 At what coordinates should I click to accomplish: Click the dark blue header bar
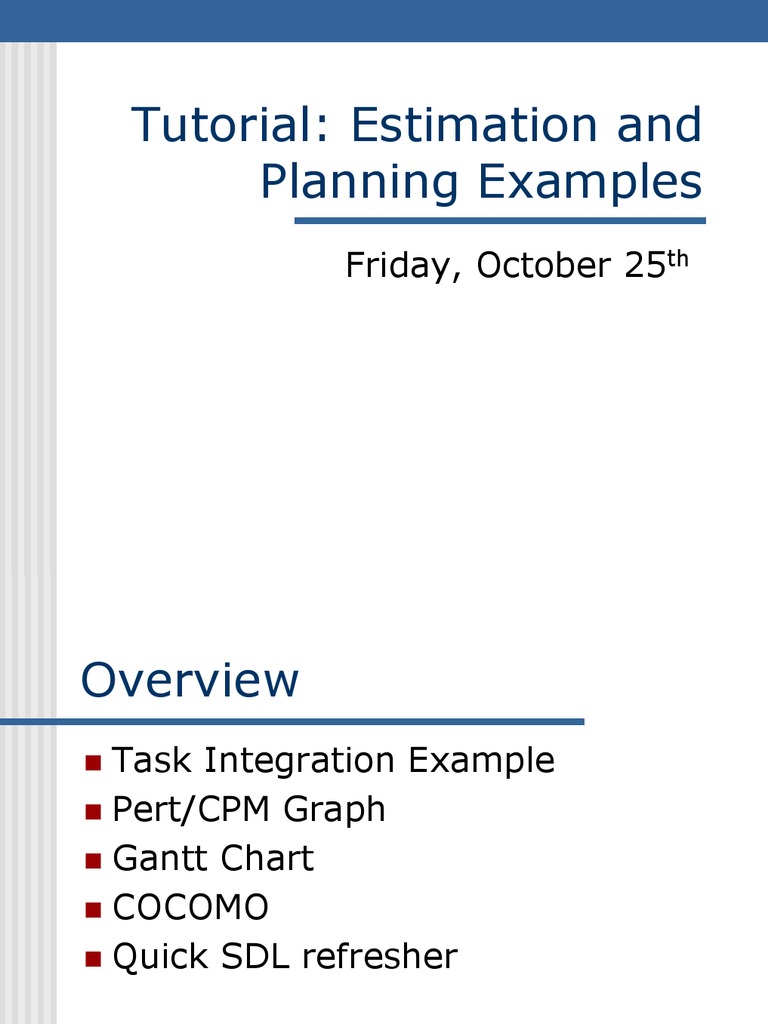(384, 20)
